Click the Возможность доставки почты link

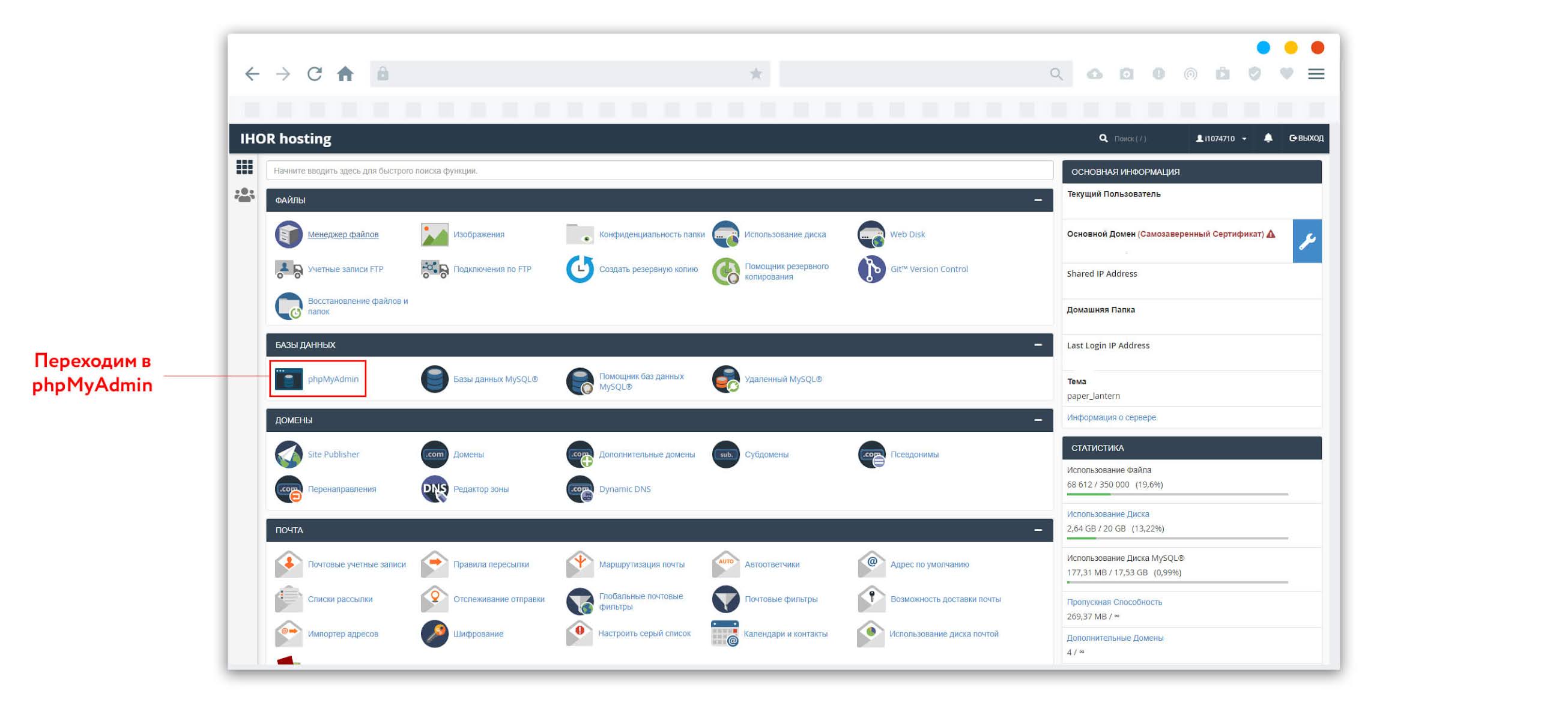pos(945,599)
